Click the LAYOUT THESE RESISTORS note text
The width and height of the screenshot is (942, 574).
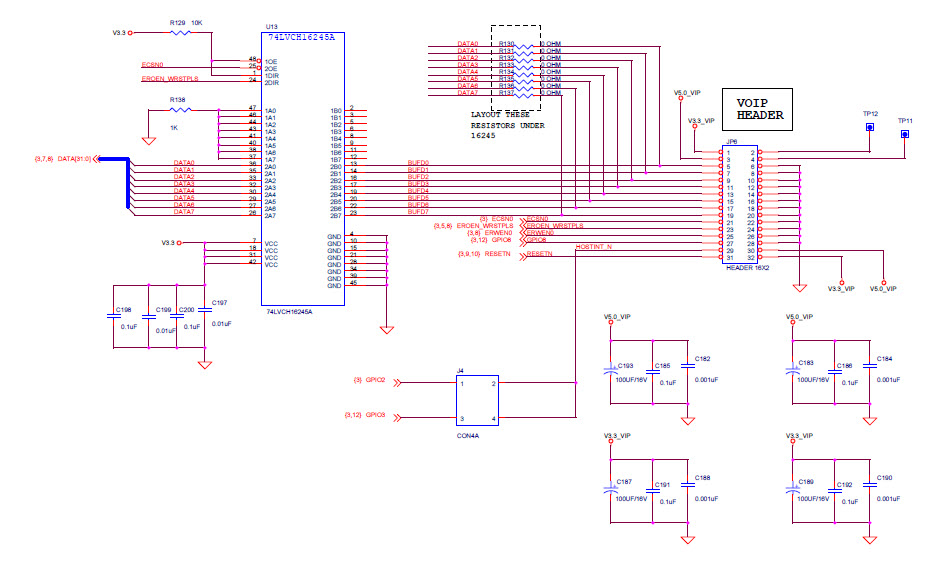pyautogui.click(x=505, y=124)
